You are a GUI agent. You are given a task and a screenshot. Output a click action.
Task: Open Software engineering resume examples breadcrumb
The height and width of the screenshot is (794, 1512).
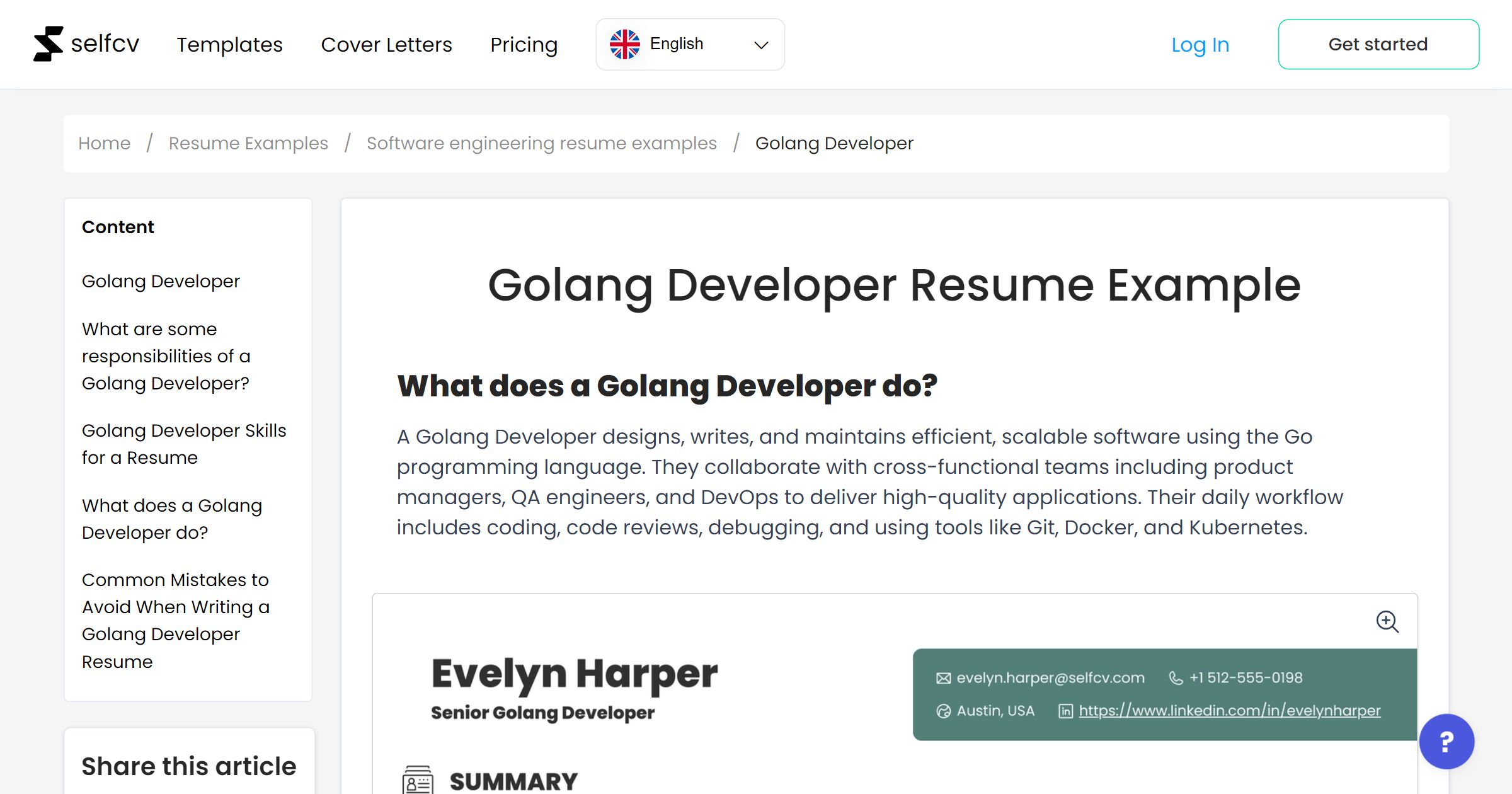tap(542, 143)
